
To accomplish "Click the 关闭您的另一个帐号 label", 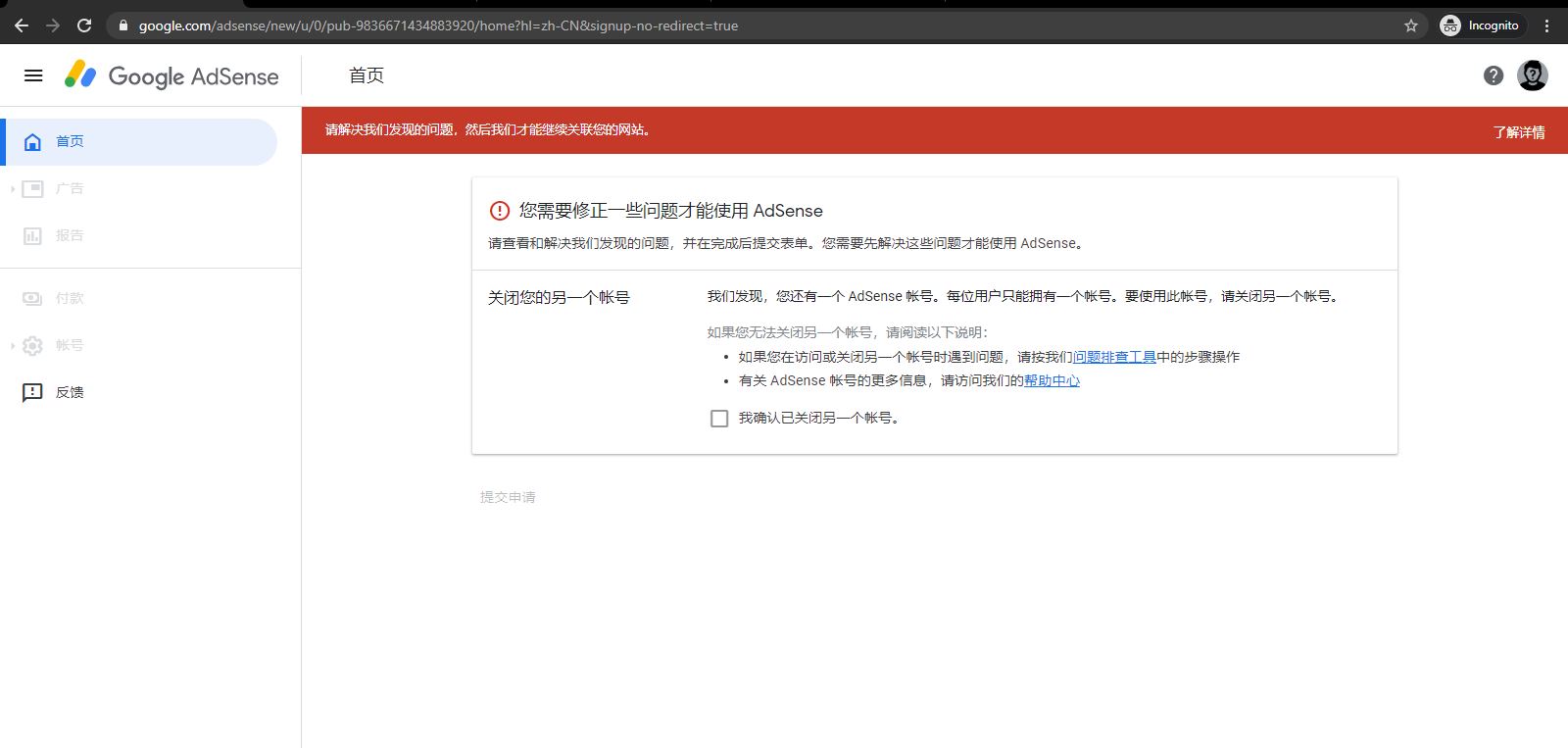I will (x=559, y=297).
